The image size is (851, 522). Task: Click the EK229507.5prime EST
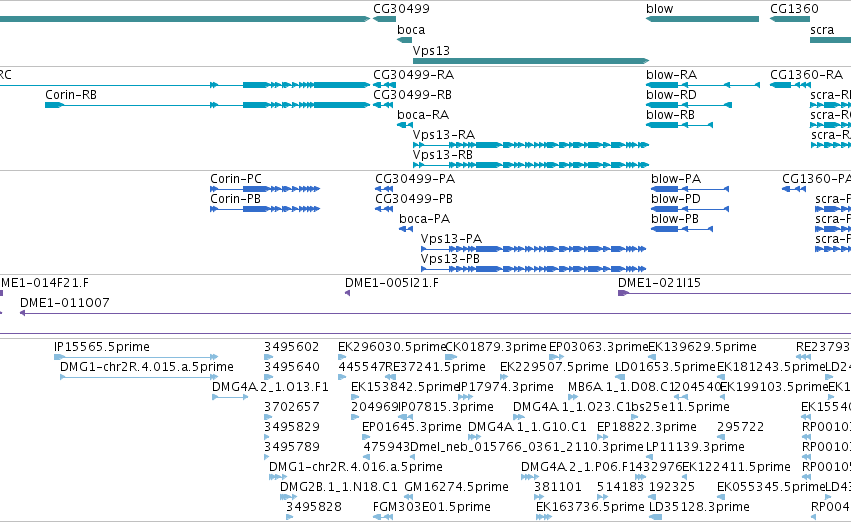tap(503, 377)
